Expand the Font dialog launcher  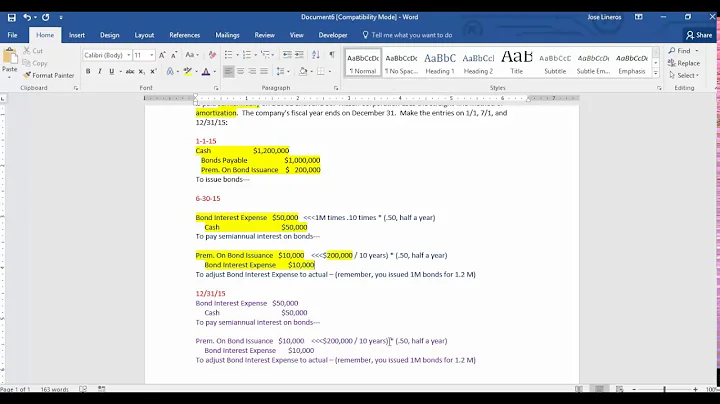pyautogui.click(x=216, y=88)
